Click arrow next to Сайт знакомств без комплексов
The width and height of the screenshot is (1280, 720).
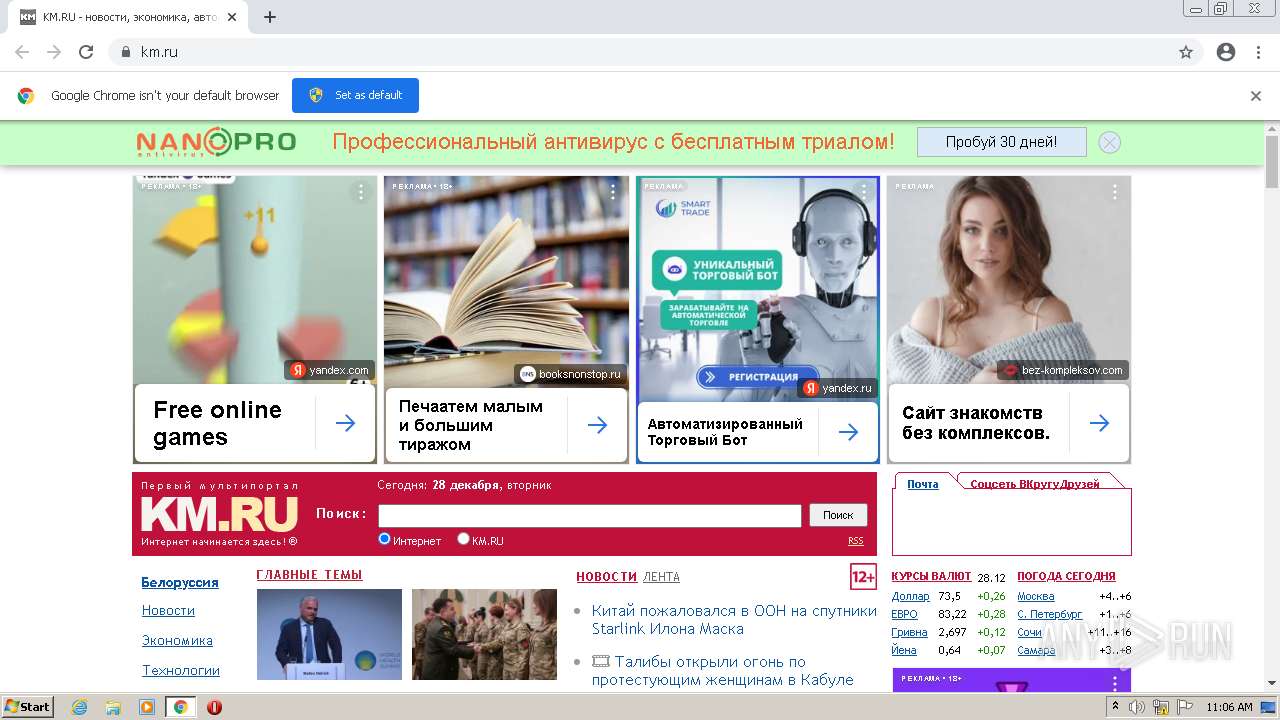(1099, 423)
